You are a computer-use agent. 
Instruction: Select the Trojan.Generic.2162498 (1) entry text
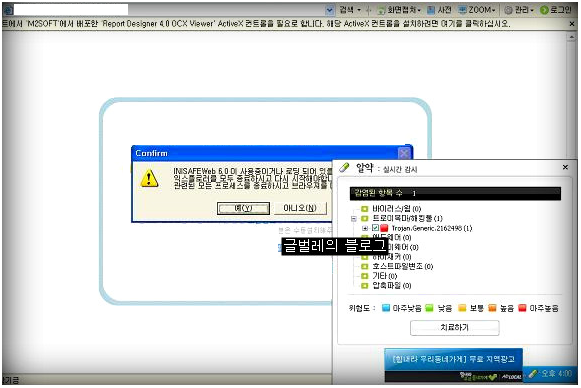432,229
